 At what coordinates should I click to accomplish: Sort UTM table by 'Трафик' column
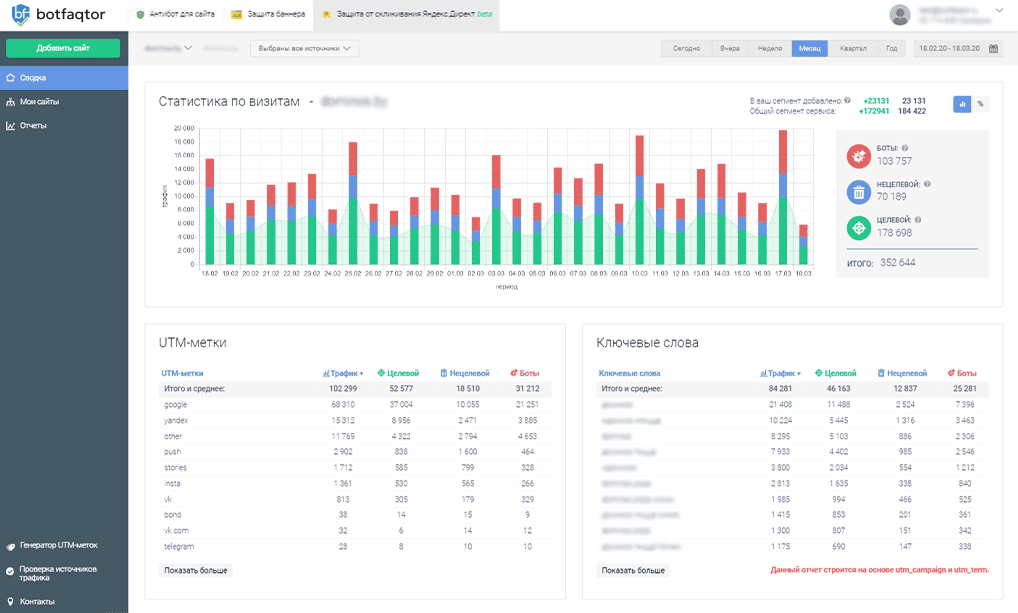click(343, 373)
